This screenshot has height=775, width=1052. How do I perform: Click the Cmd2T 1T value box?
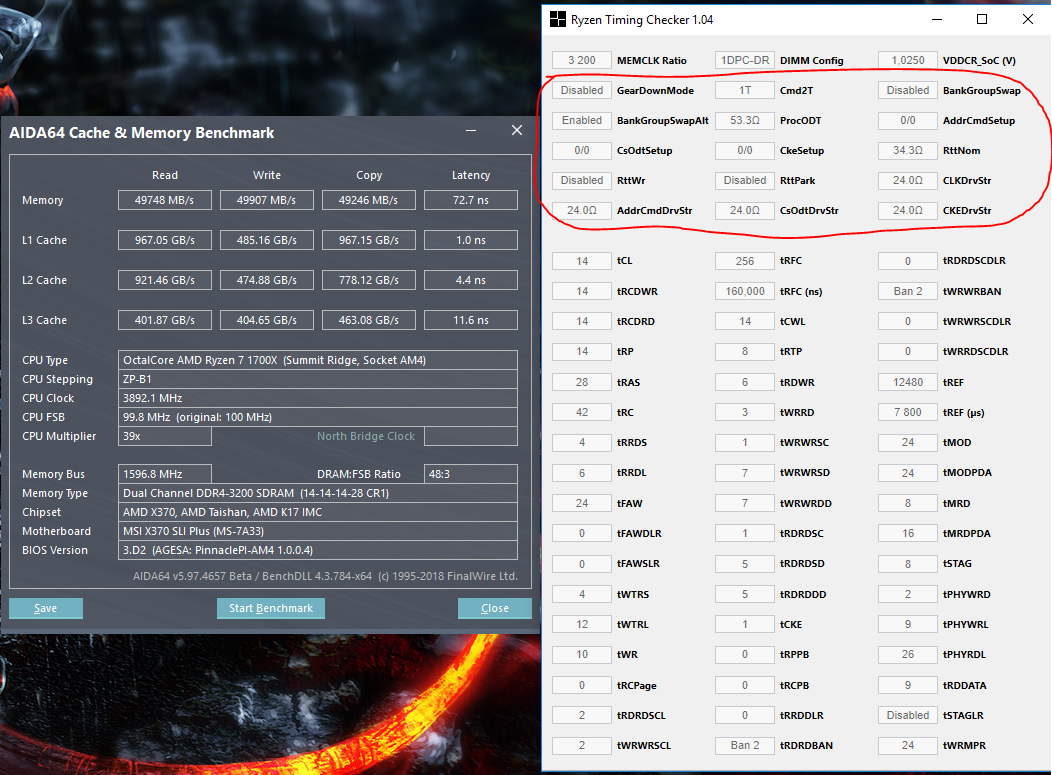pyautogui.click(x=745, y=91)
